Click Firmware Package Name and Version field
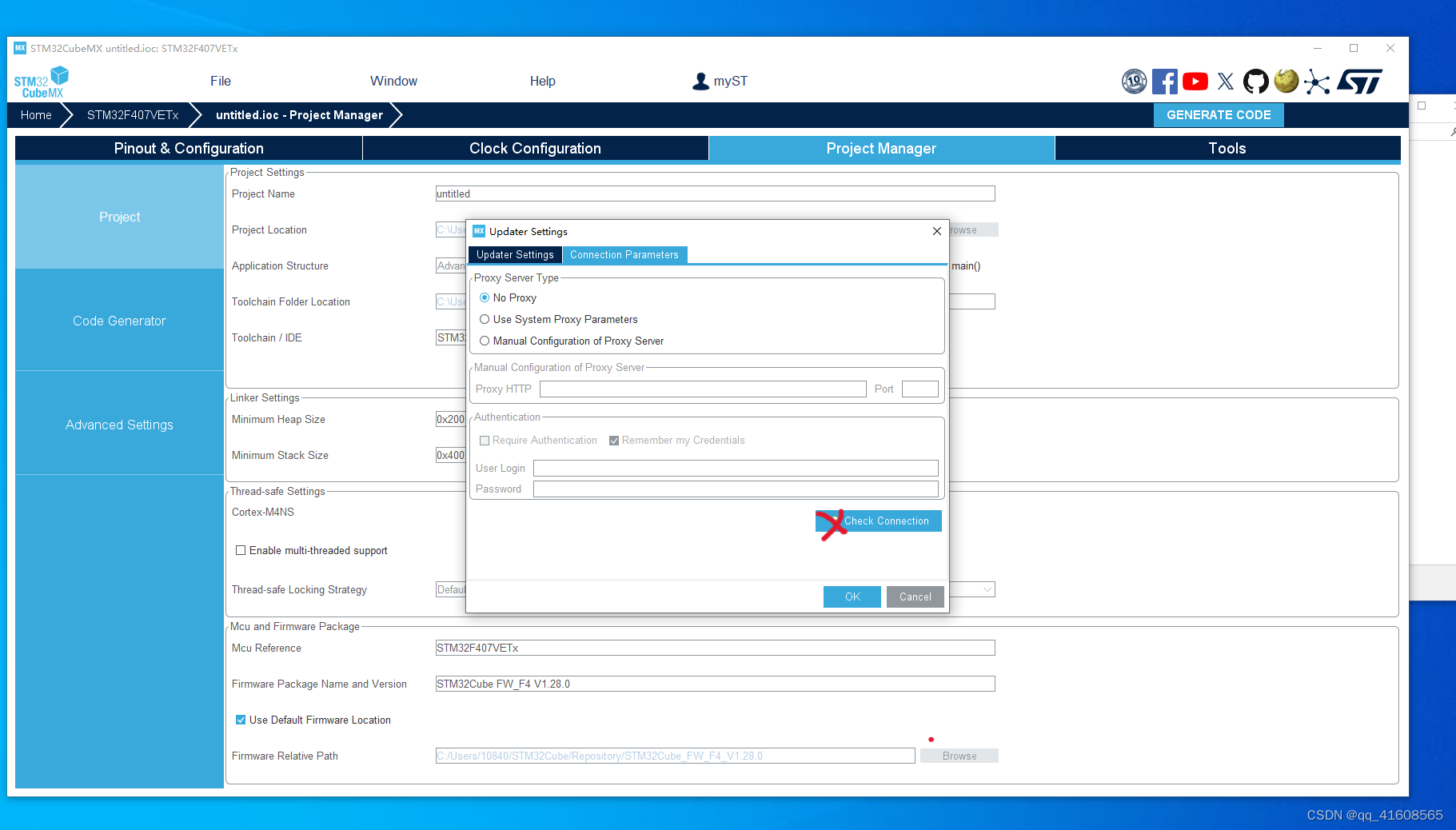1456x830 pixels. (x=715, y=684)
